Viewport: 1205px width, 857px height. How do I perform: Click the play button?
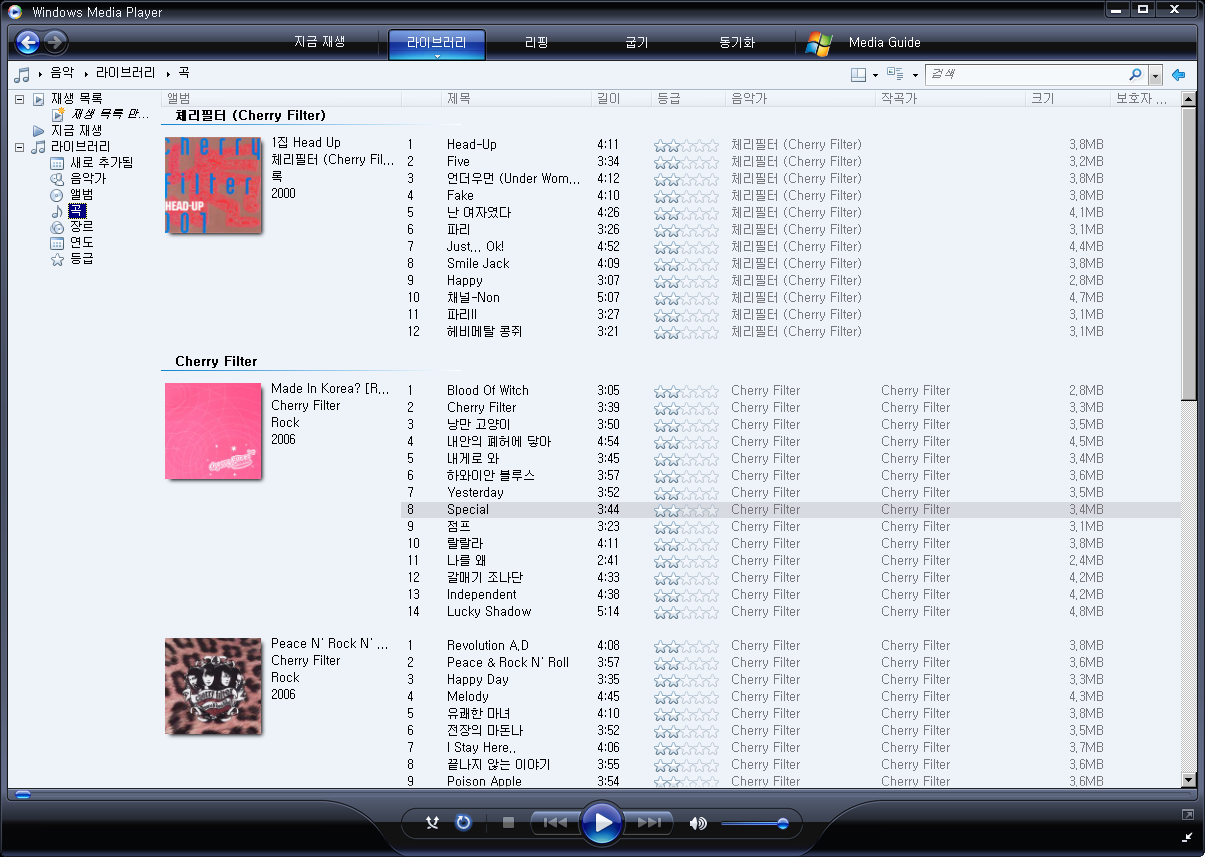coord(602,823)
